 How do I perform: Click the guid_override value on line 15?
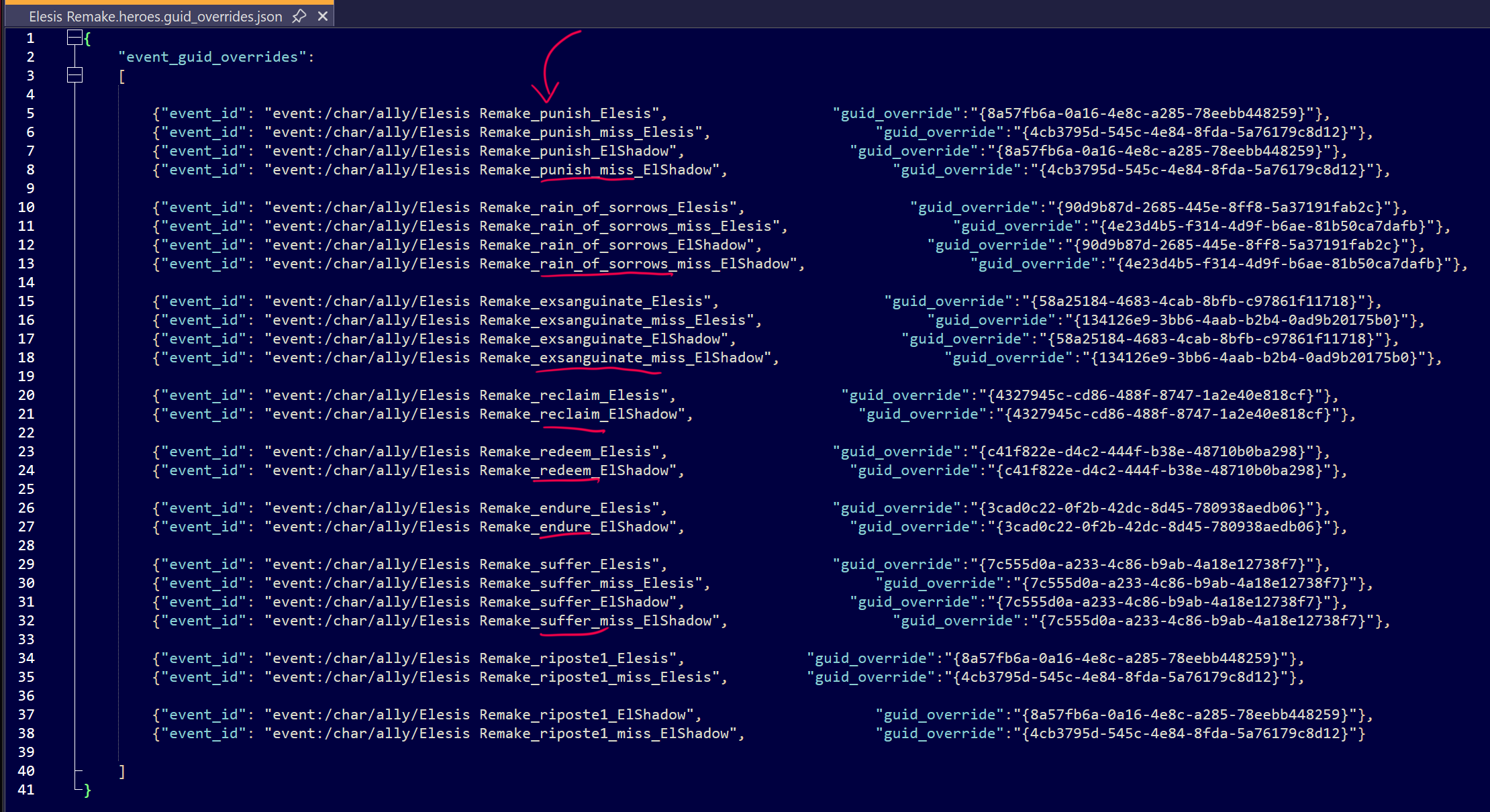tap(1194, 301)
